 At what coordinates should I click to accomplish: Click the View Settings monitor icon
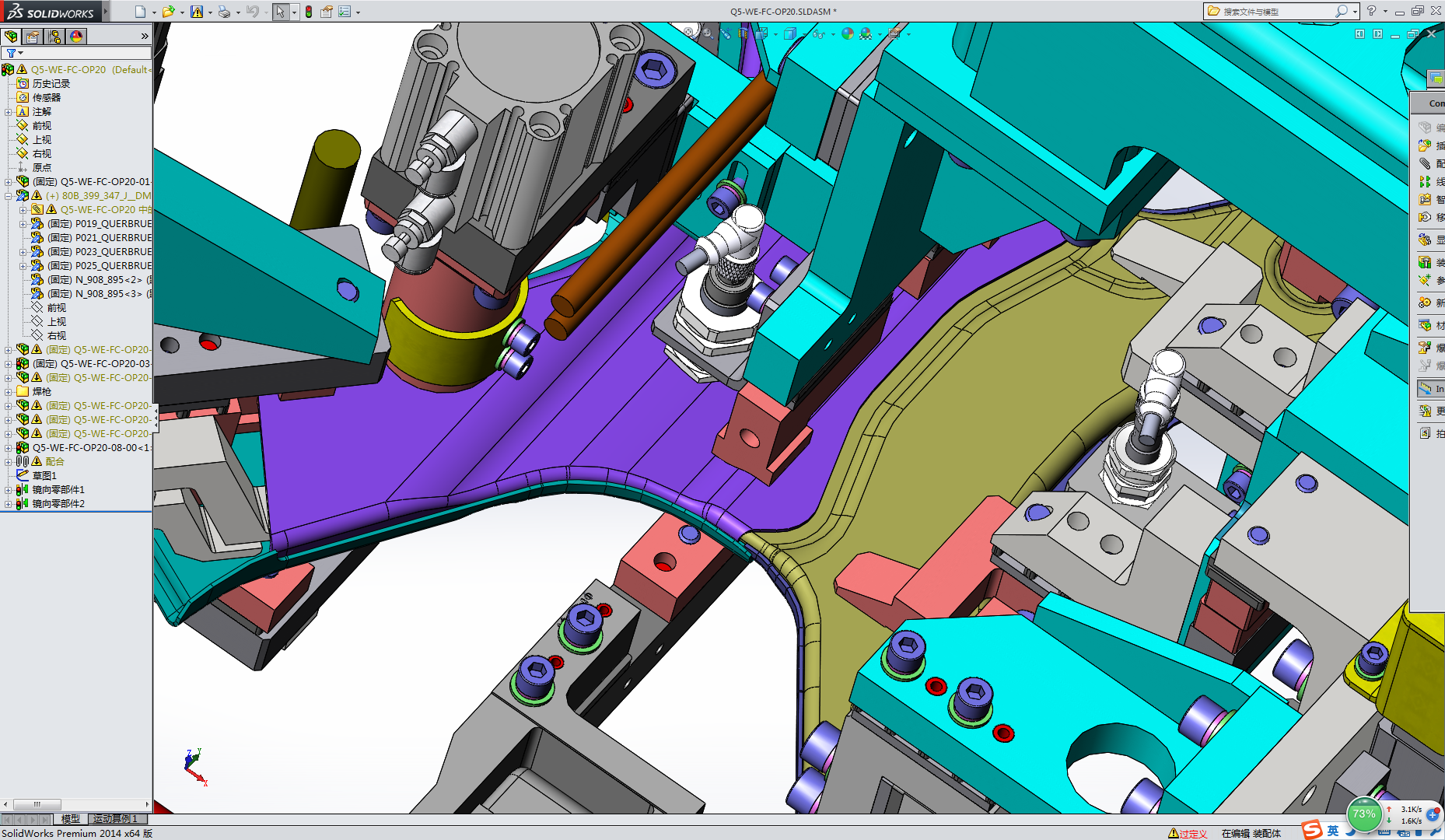point(894,33)
